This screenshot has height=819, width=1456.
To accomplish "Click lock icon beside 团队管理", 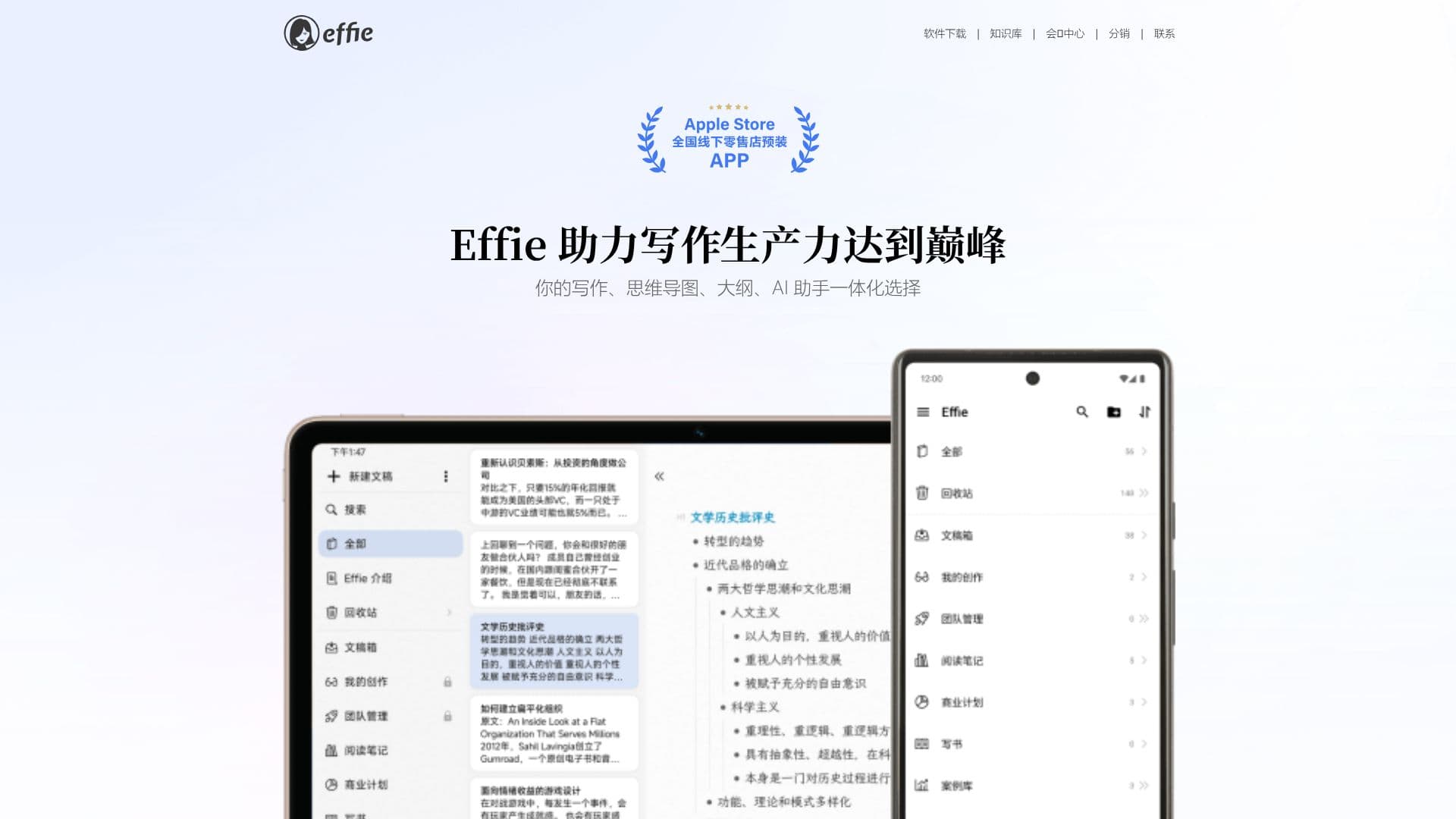I will pyautogui.click(x=447, y=716).
